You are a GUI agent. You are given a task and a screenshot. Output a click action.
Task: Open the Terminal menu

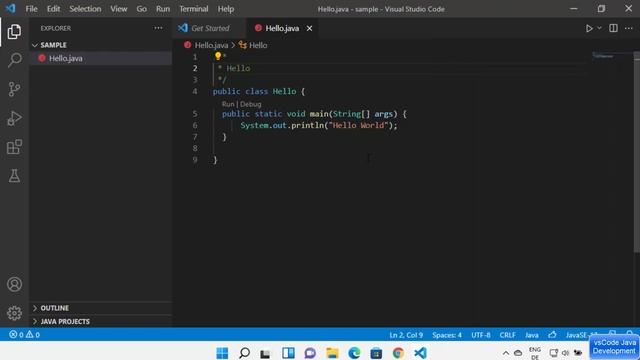[193, 9]
